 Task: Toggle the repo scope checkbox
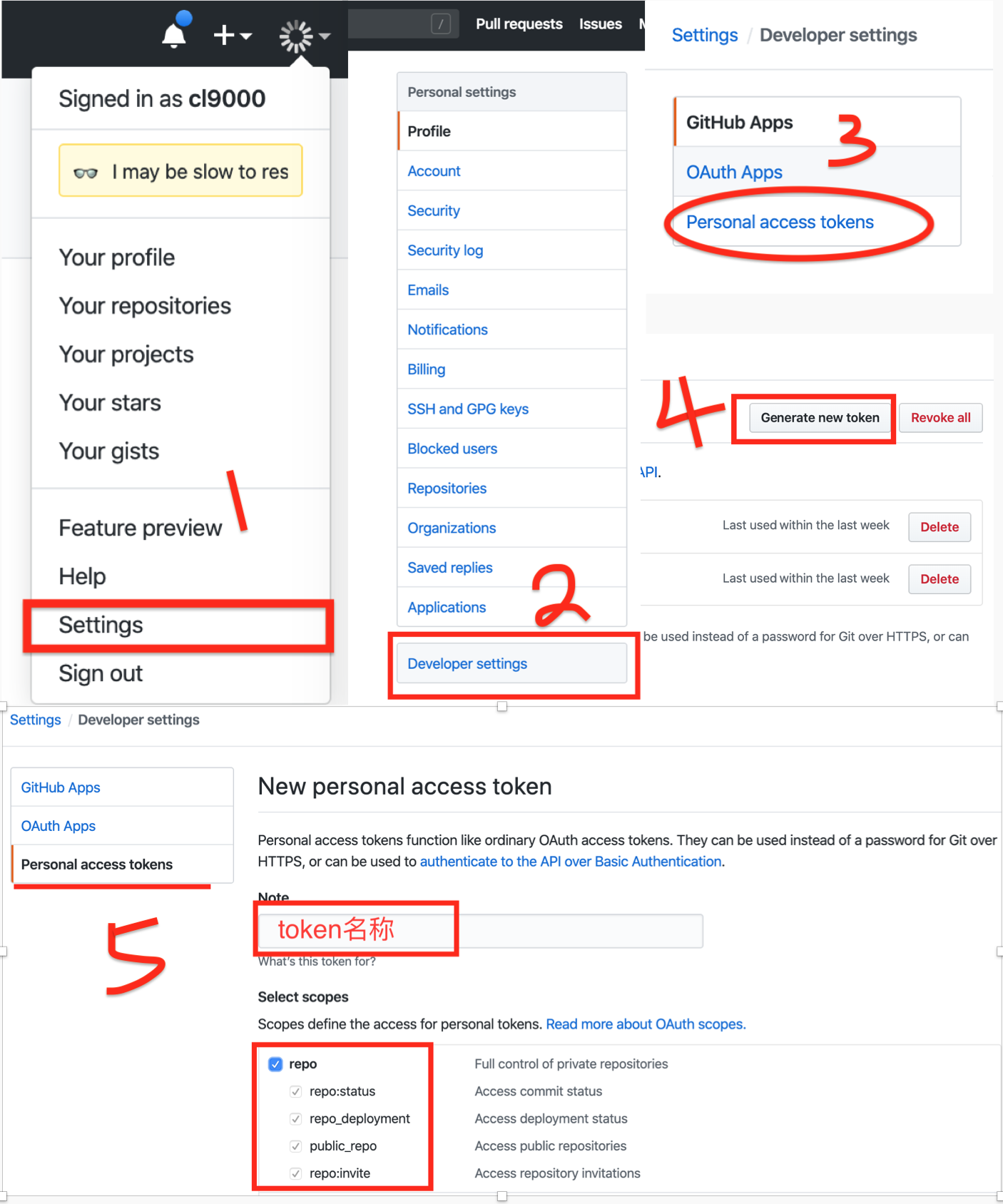pos(275,1064)
